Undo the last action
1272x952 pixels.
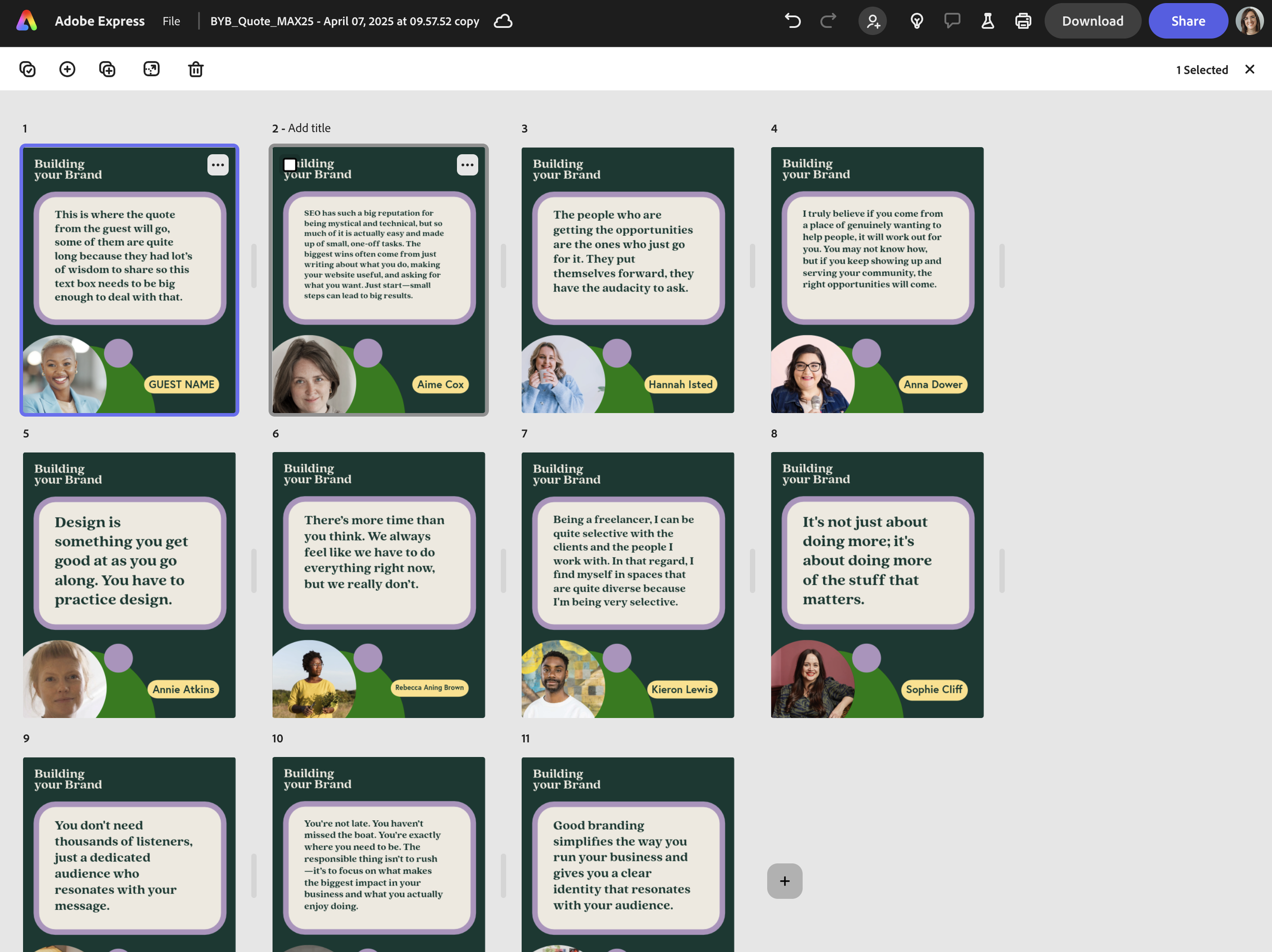coord(792,21)
